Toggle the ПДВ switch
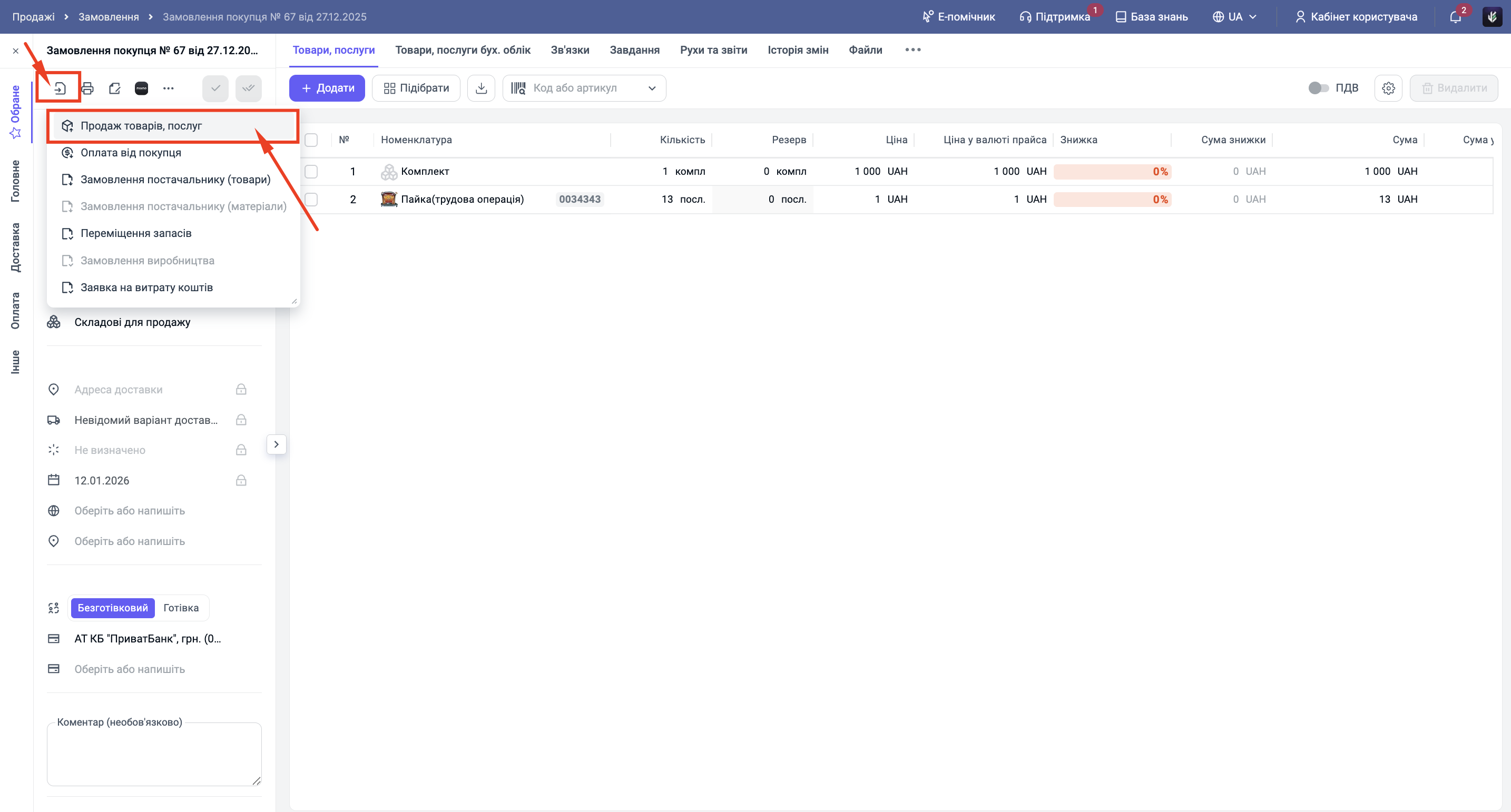1511x812 pixels. pos(1318,88)
